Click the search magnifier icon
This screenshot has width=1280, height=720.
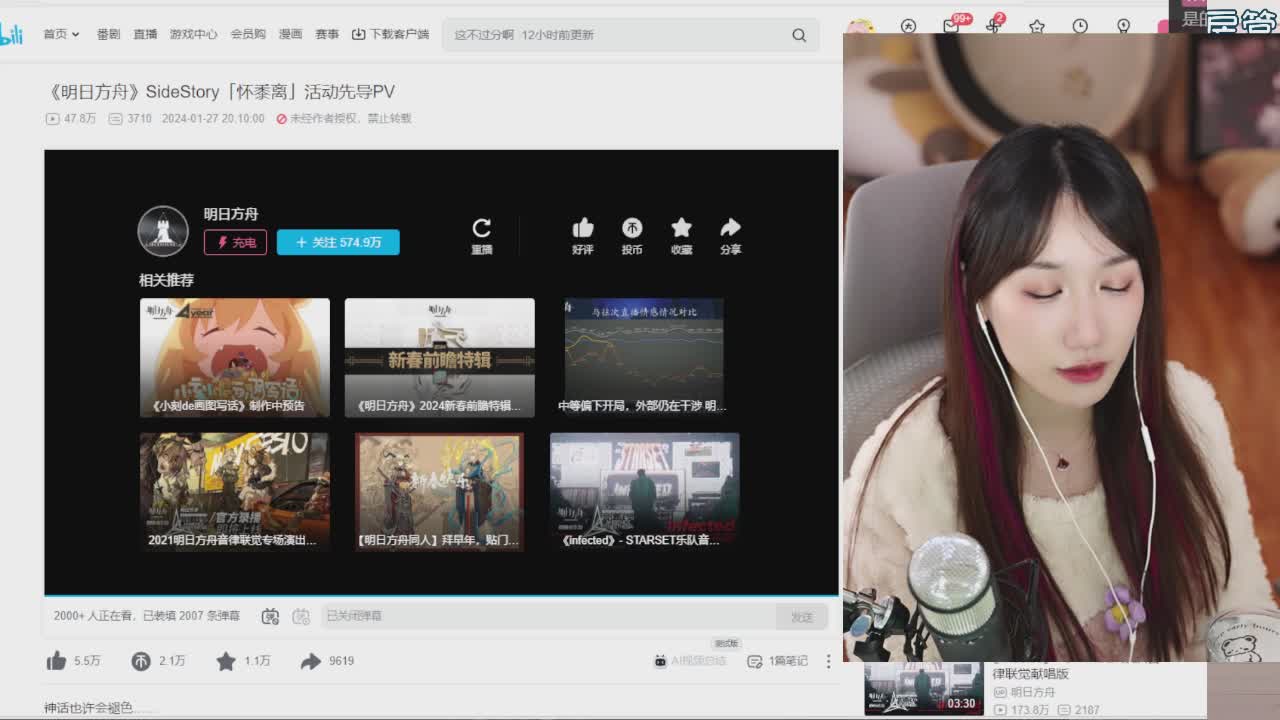(x=799, y=35)
